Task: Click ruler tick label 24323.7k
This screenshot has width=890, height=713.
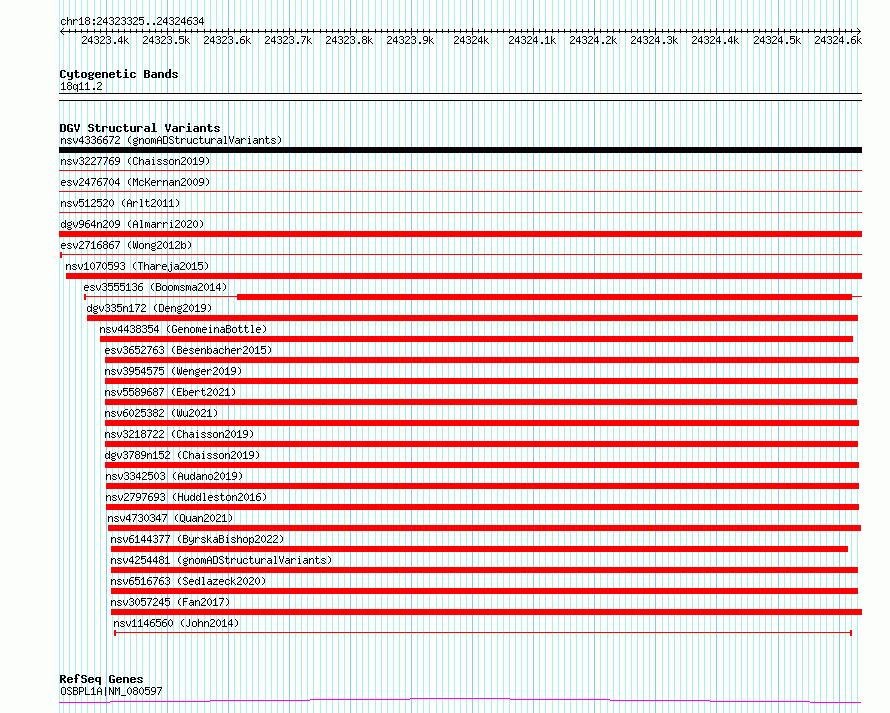Action: coord(288,40)
